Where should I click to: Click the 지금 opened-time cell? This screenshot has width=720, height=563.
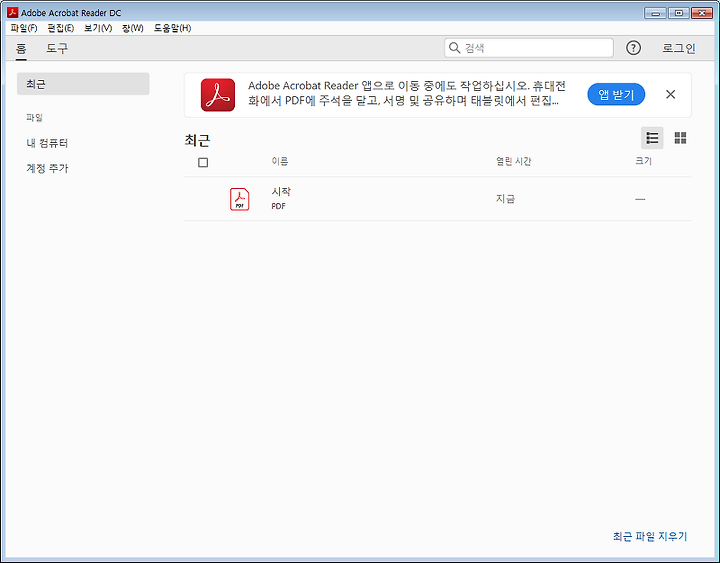point(505,199)
